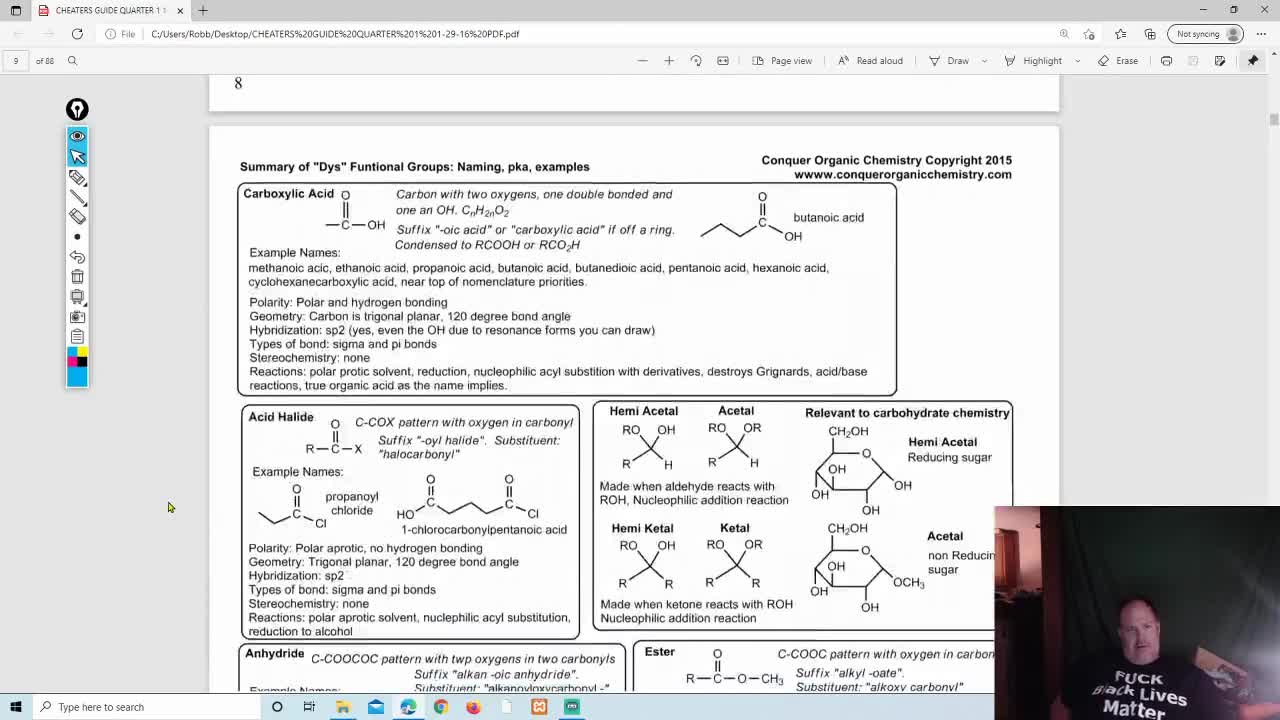This screenshot has height=720, width=1280.
Task: Click the Not syncing profile button
Action: pyautogui.click(x=1207, y=34)
